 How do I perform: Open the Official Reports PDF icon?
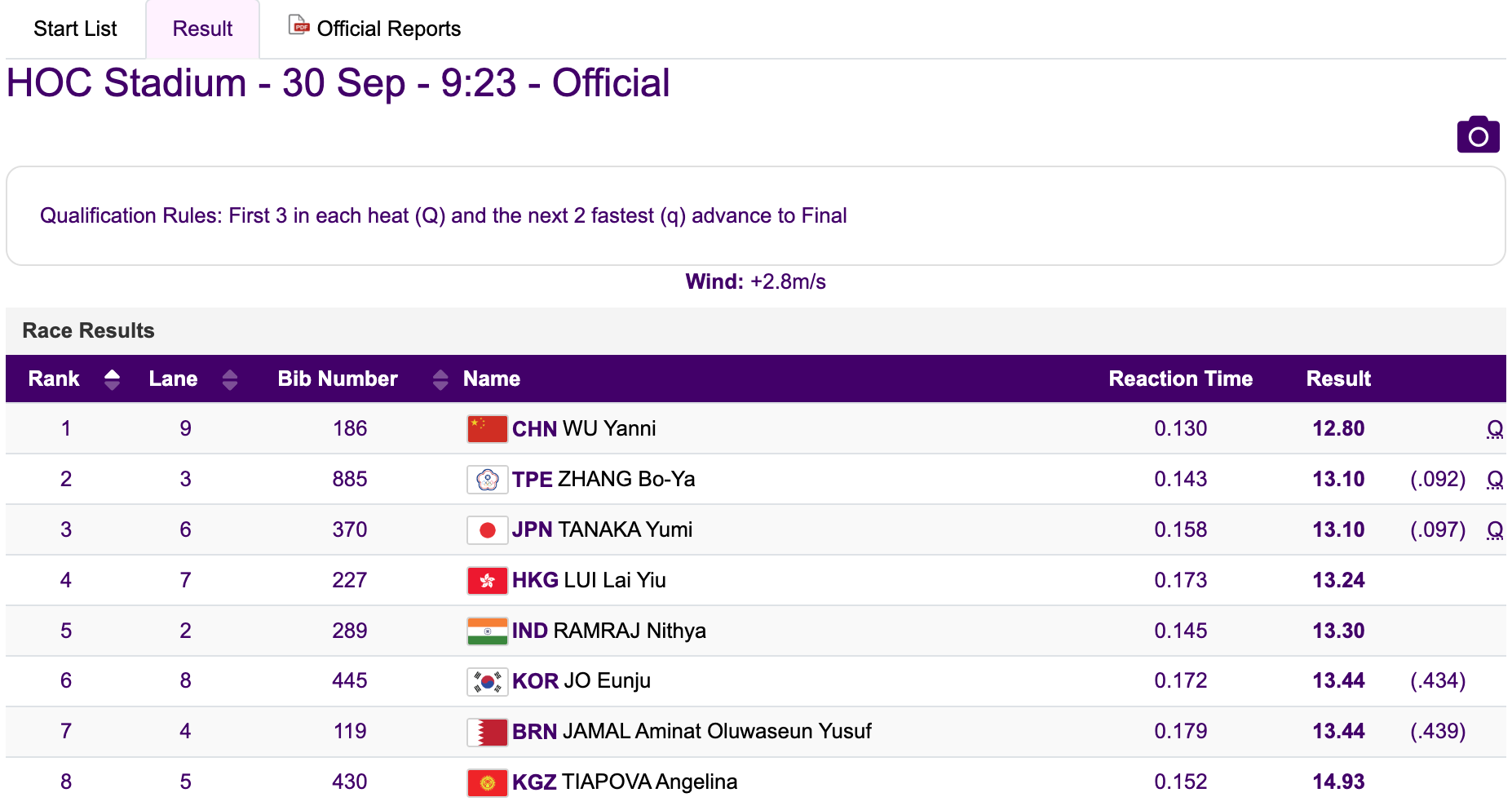click(298, 26)
